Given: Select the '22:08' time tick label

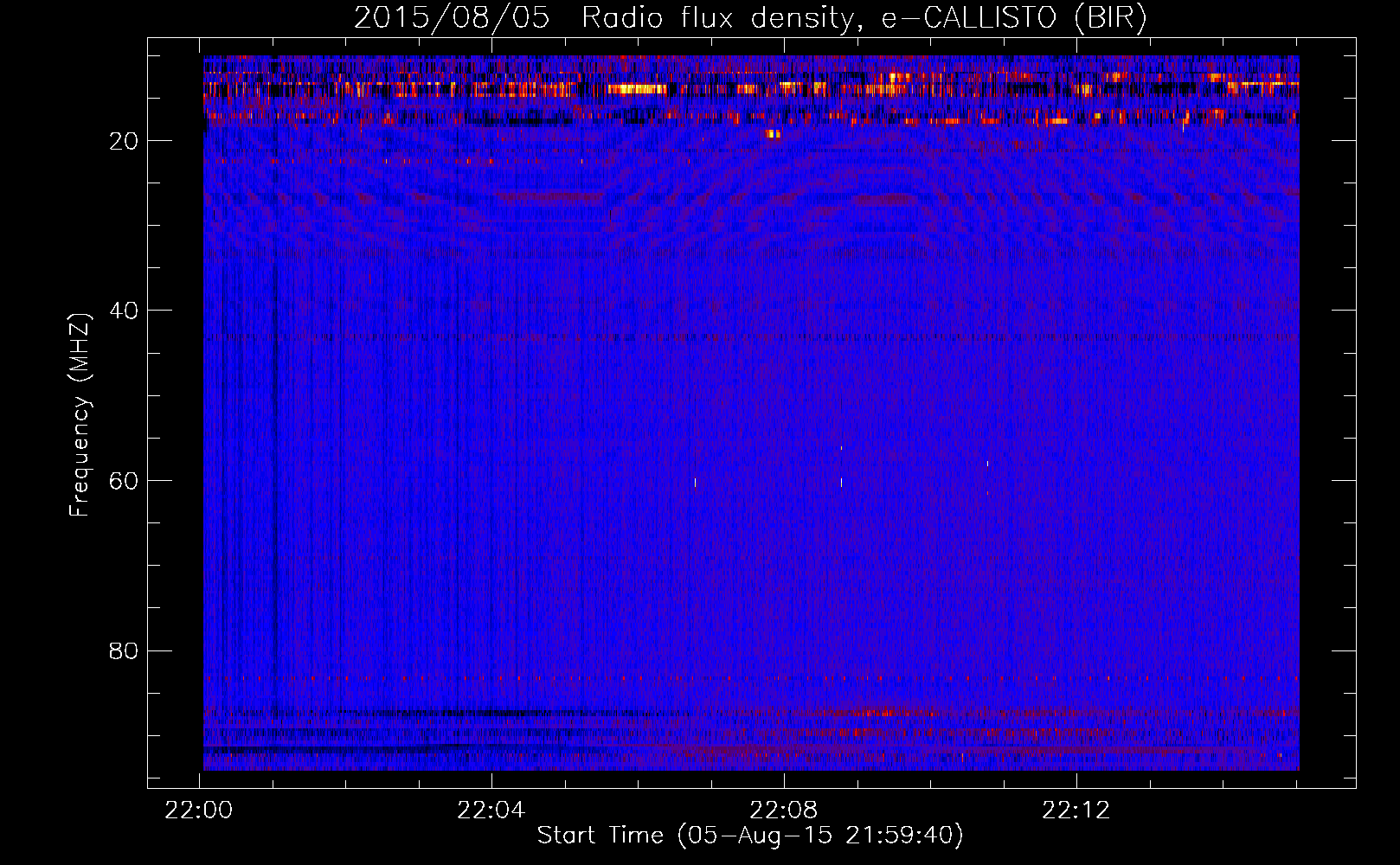Looking at the screenshot, I should (784, 811).
